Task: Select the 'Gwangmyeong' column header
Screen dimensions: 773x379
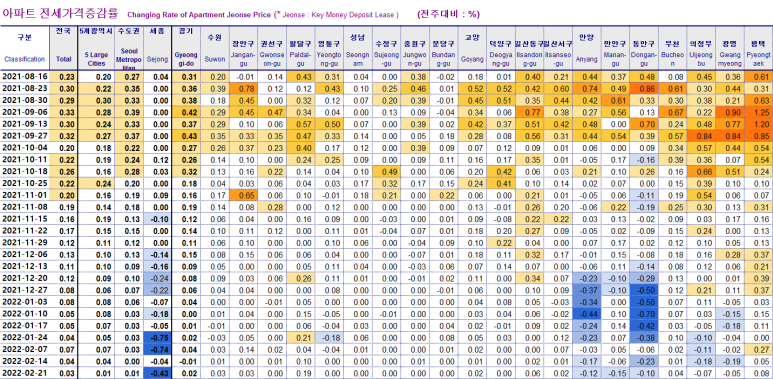Action: click(x=729, y=48)
